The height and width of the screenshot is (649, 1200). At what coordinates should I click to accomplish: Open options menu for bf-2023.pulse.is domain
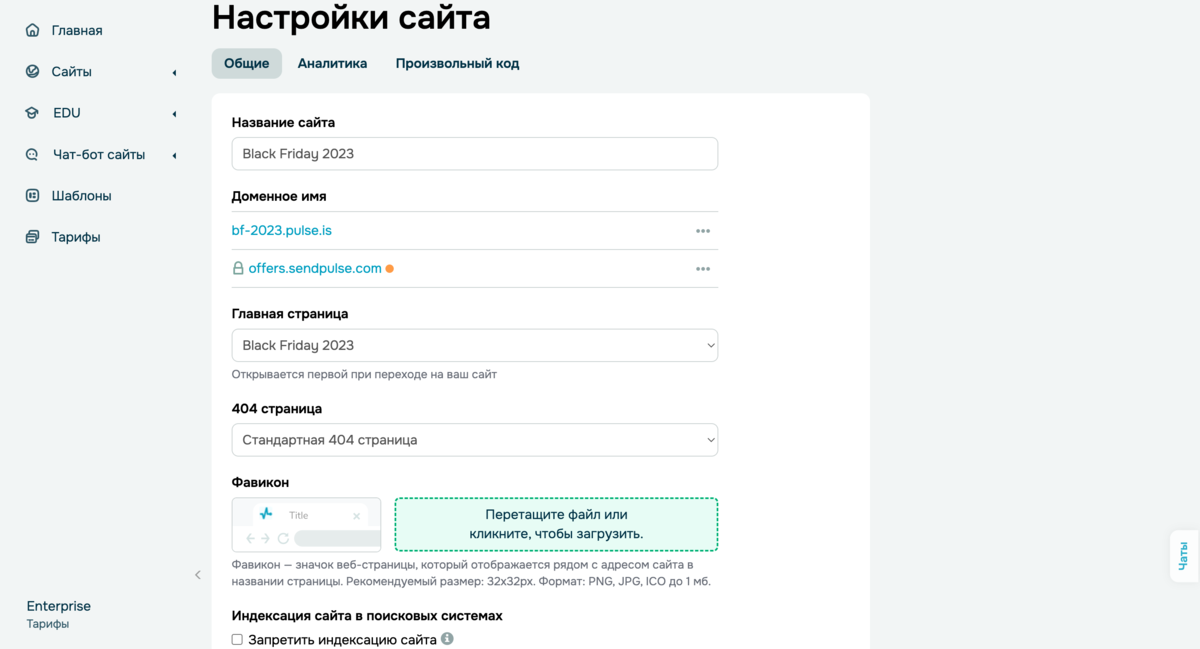pyautogui.click(x=703, y=231)
